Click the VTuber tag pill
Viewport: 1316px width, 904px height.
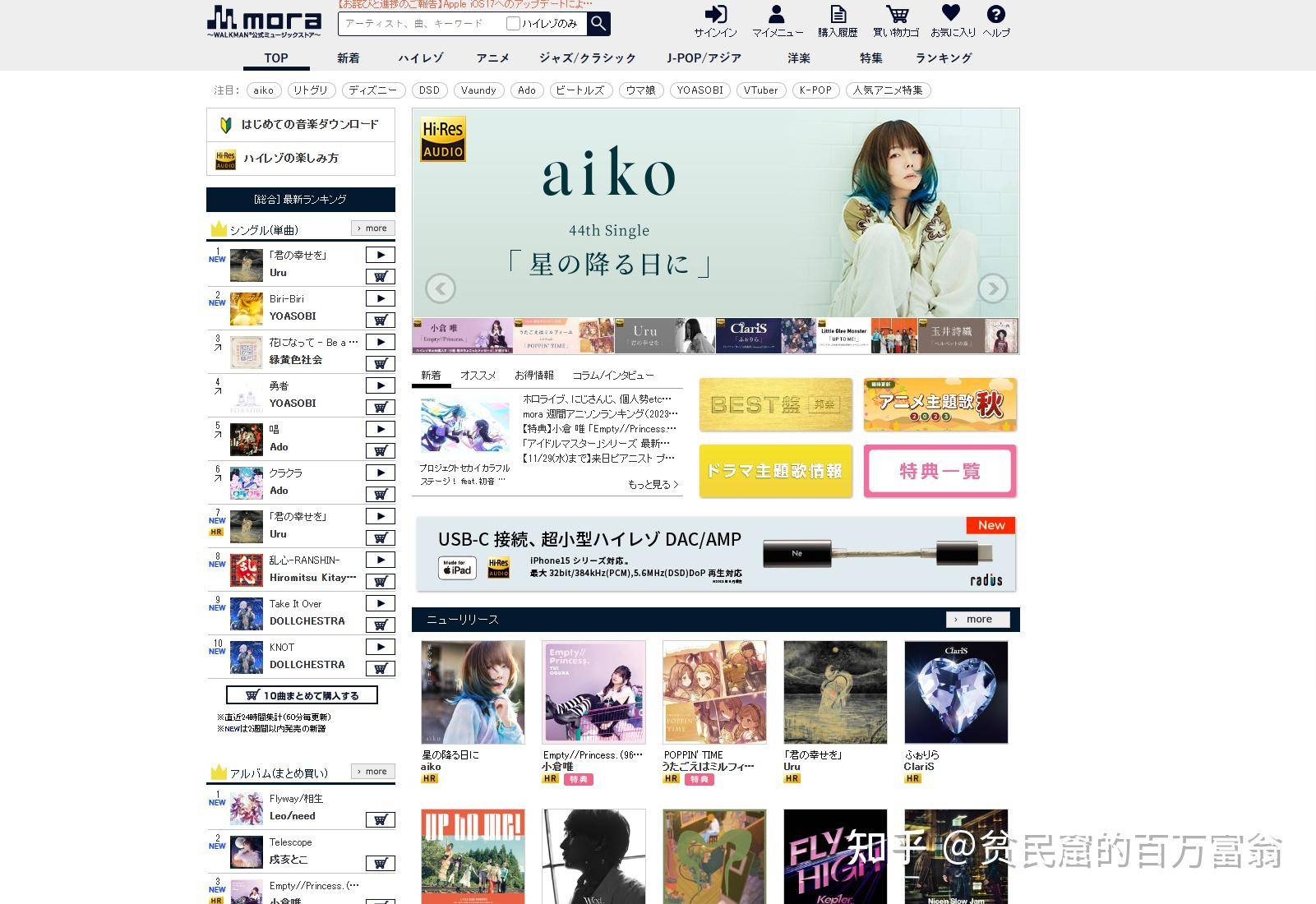pyautogui.click(x=760, y=90)
